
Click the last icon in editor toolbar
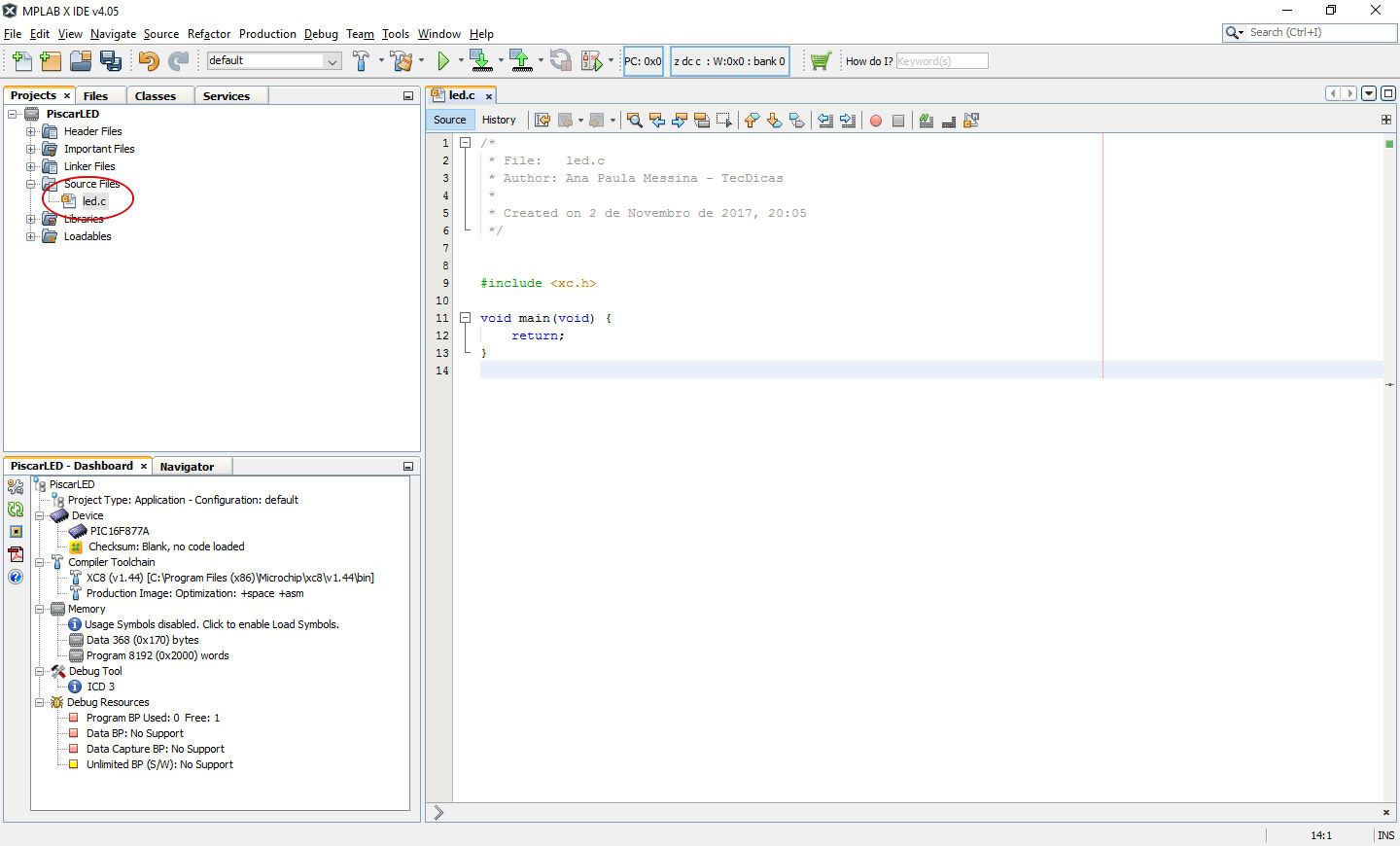tap(970, 121)
